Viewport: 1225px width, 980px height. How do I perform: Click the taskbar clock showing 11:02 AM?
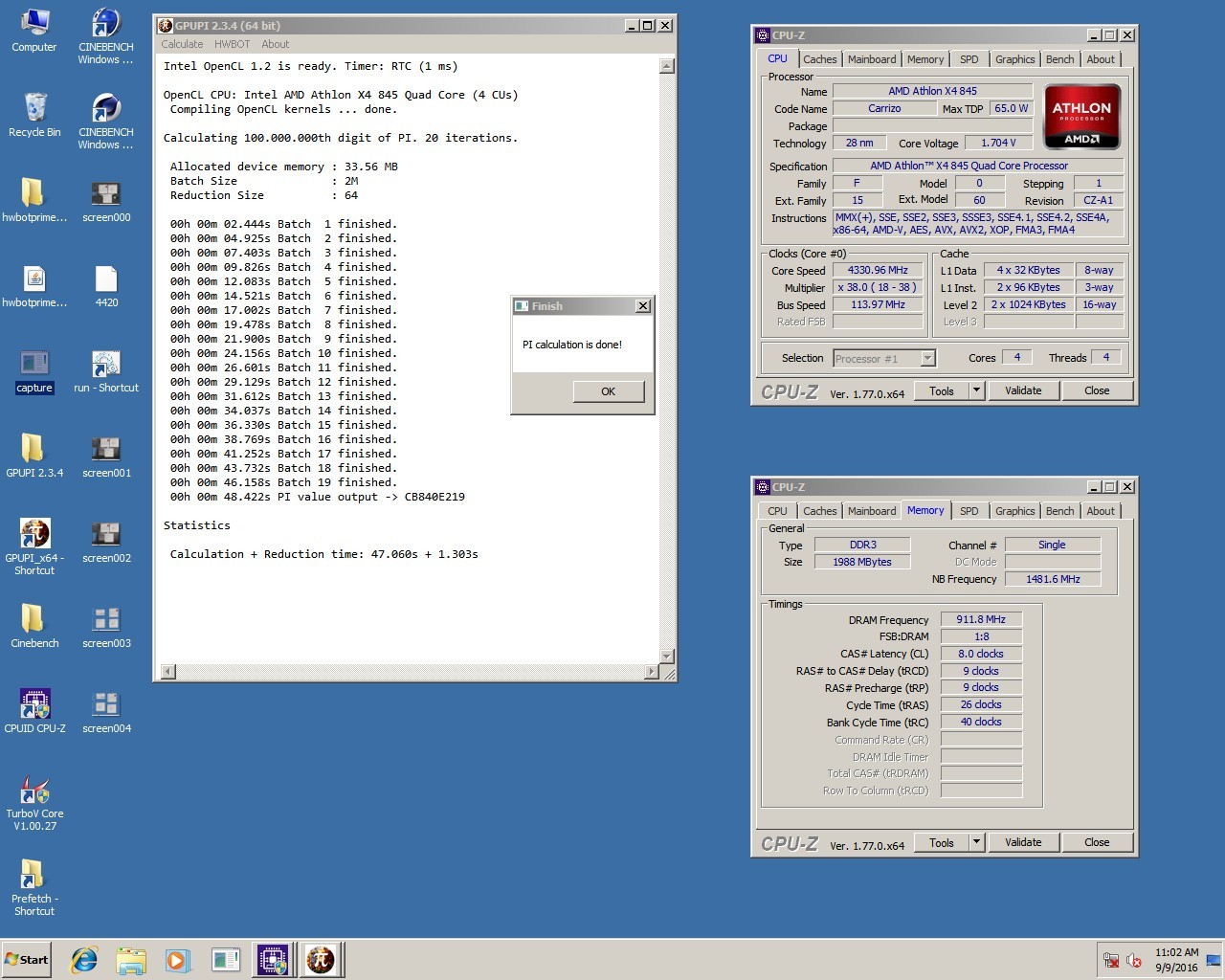click(x=1176, y=960)
